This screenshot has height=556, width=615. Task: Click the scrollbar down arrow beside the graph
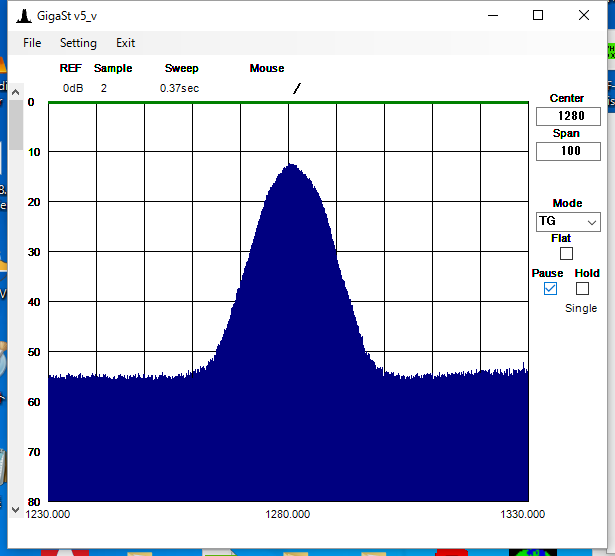[15, 509]
